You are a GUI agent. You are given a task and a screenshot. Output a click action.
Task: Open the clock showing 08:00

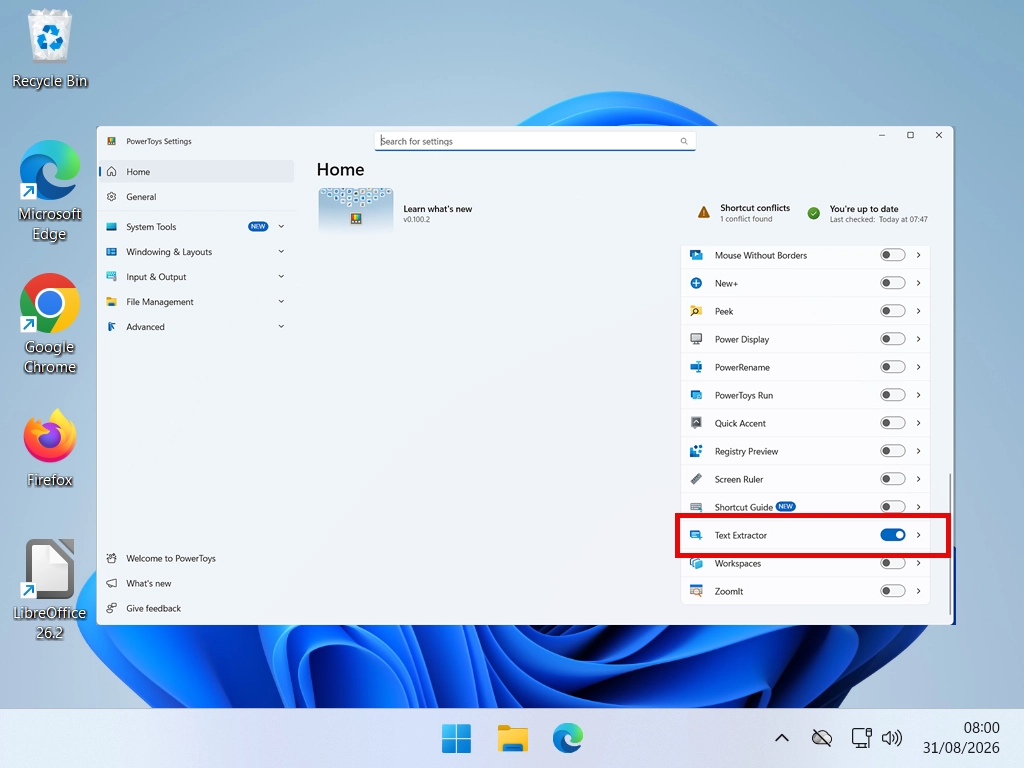tap(961, 738)
